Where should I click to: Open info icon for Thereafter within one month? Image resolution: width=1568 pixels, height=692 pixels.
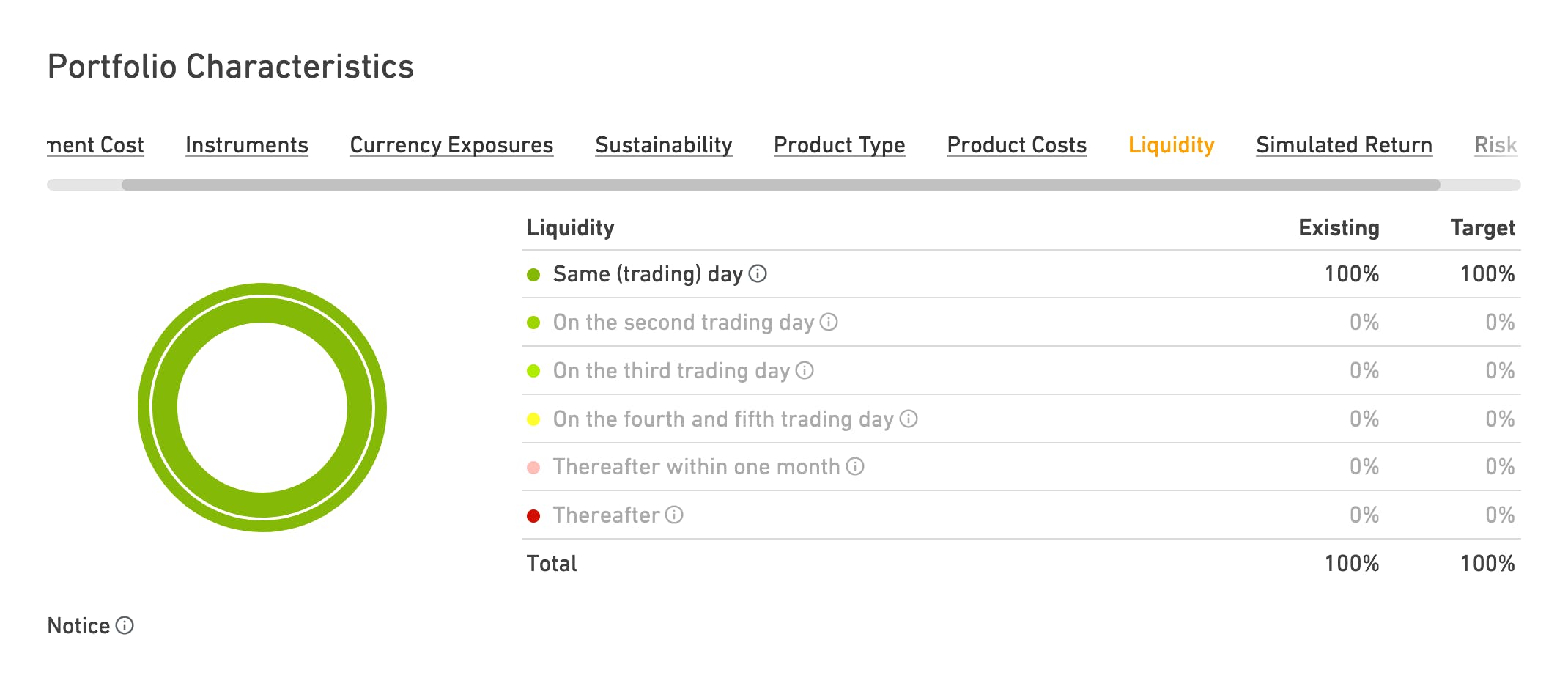pyautogui.click(x=855, y=467)
